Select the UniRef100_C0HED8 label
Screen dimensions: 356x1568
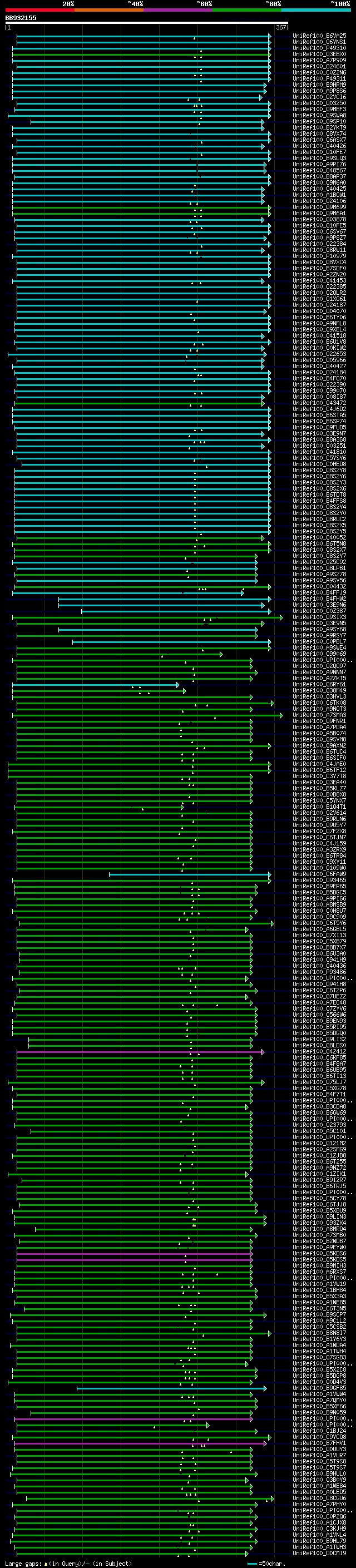(319, 464)
